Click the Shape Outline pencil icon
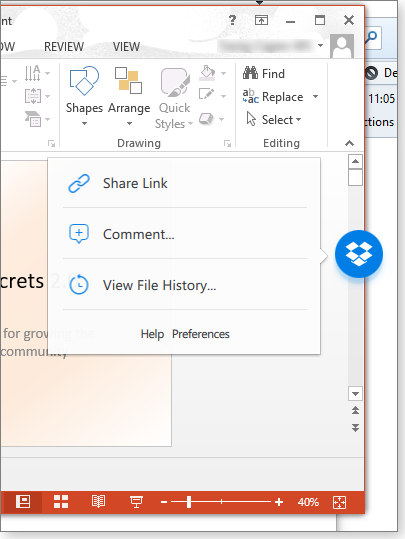Viewport: 405px width, 539px height. click(206, 94)
